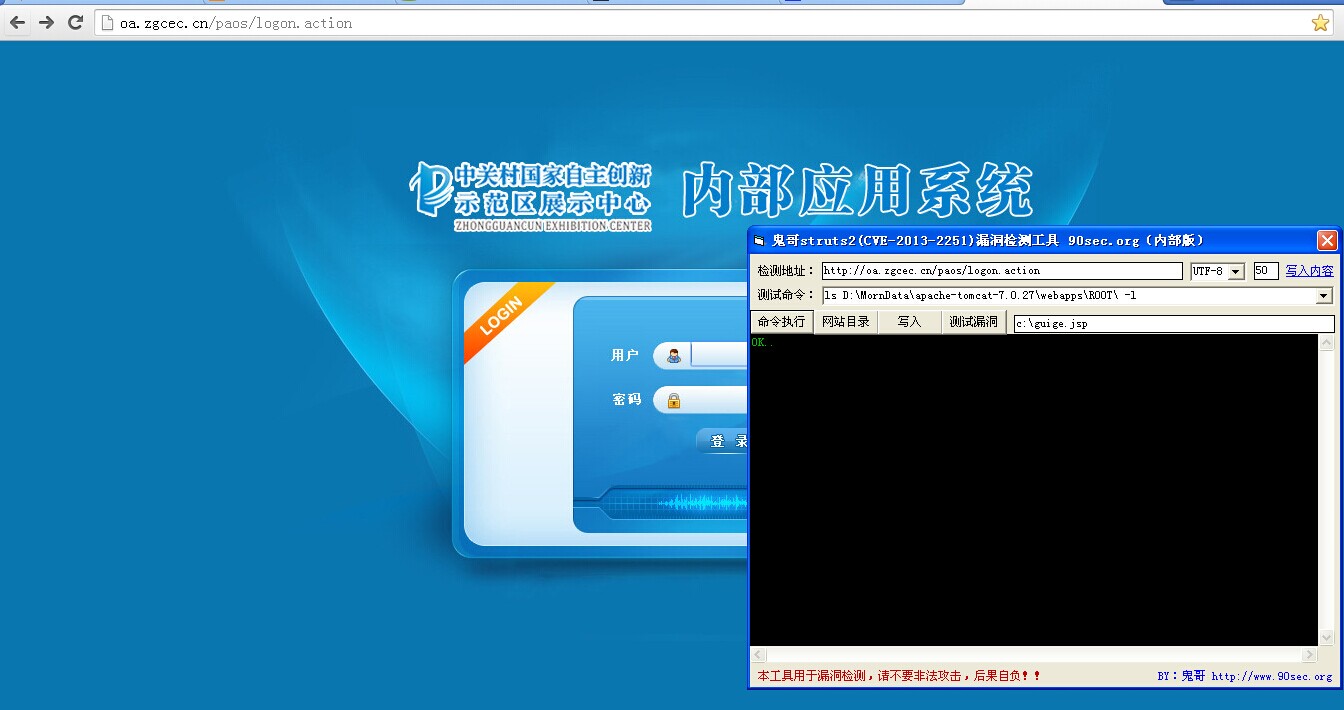Expand the 测试命令 command dropdown
This screenshot has width=1344, height=710.
coord(1324,296)
